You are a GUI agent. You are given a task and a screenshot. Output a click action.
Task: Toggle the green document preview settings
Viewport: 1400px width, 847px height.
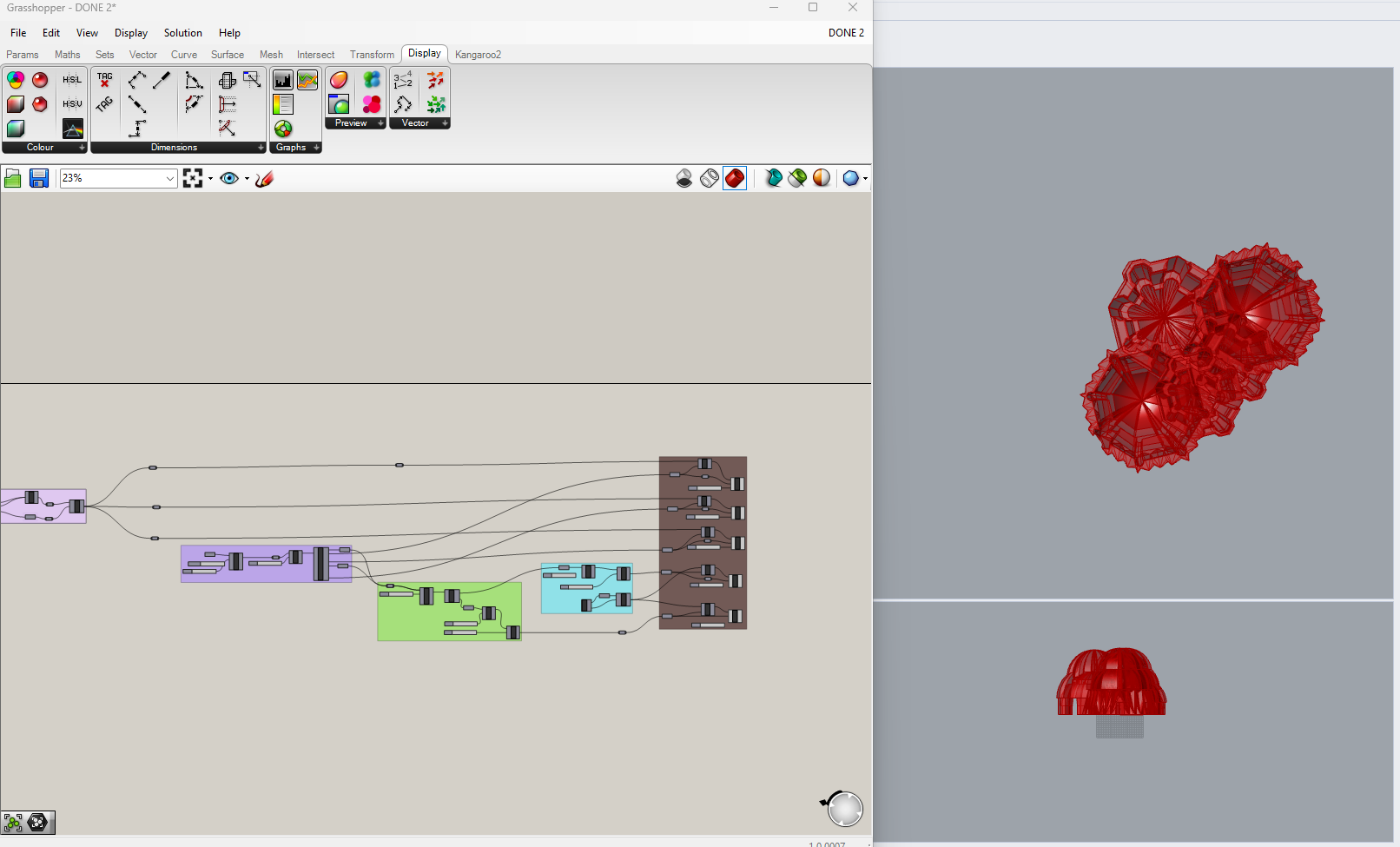click(797, 178)
